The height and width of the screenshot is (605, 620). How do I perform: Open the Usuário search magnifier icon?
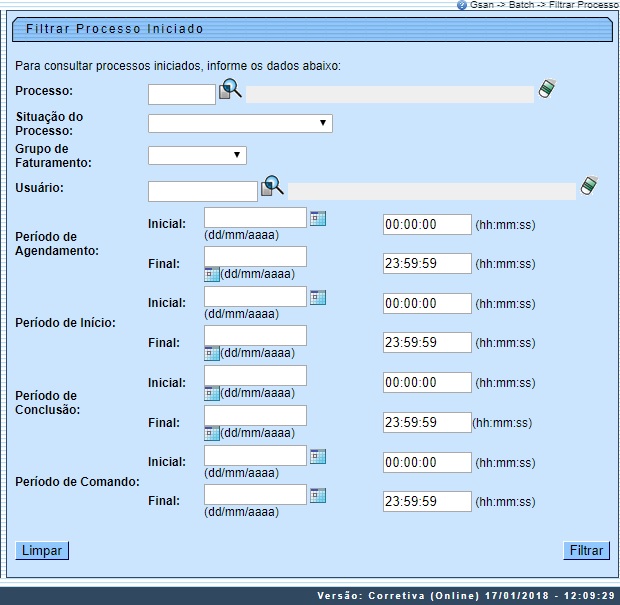272,185
